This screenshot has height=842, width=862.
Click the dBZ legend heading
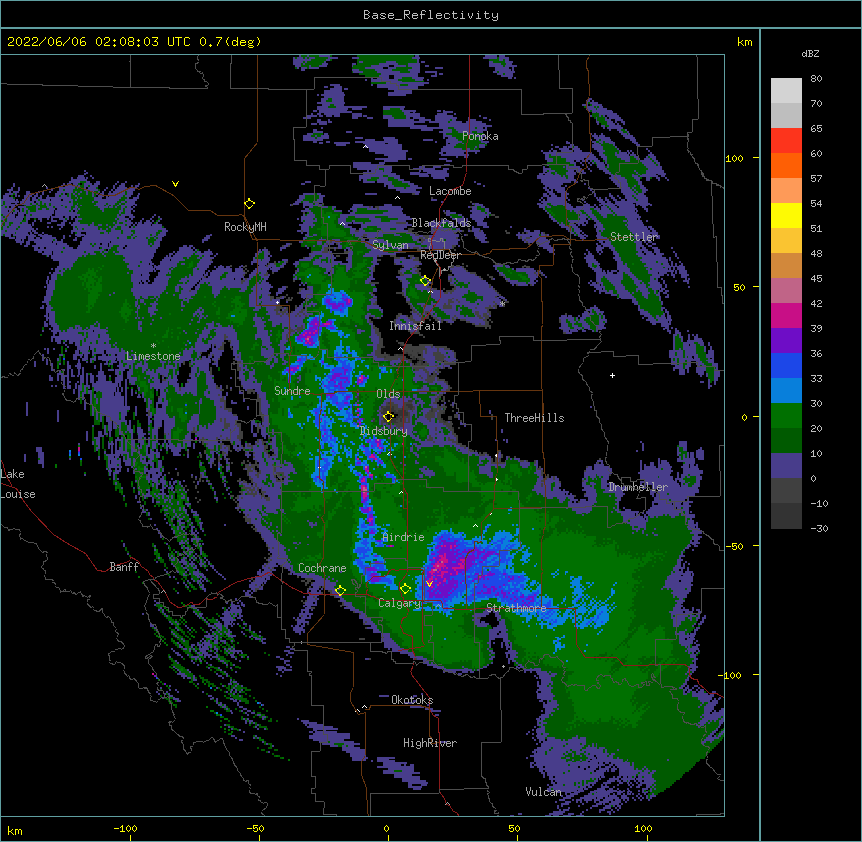tap(810, 53)
